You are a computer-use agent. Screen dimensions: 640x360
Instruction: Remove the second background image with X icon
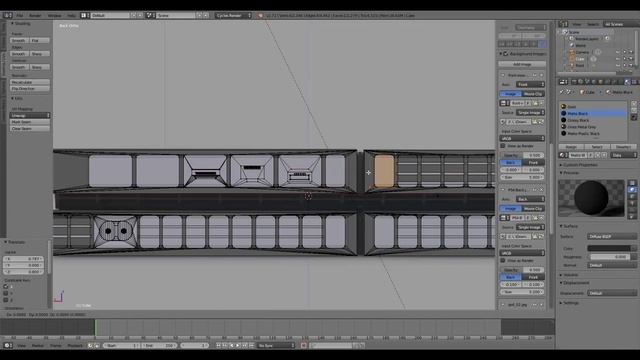tap(542, 190)
